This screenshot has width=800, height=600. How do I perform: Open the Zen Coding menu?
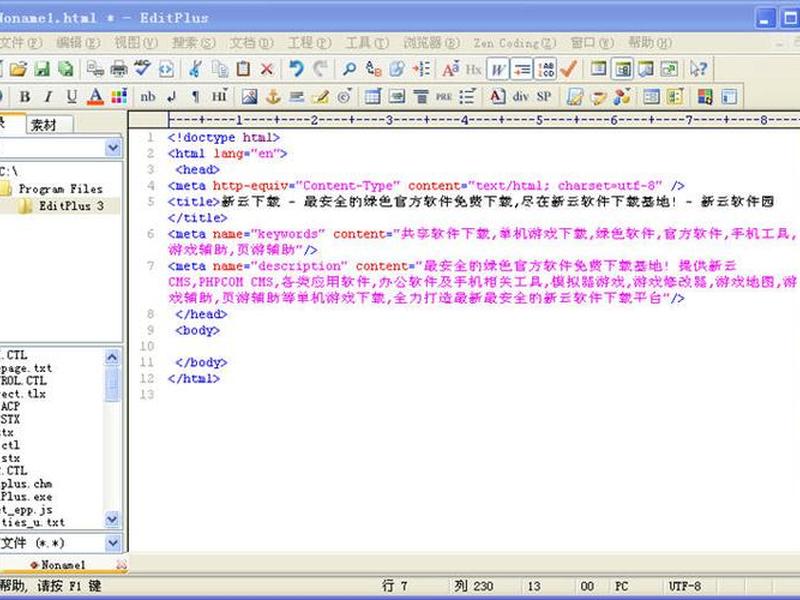tap(514, 43)
